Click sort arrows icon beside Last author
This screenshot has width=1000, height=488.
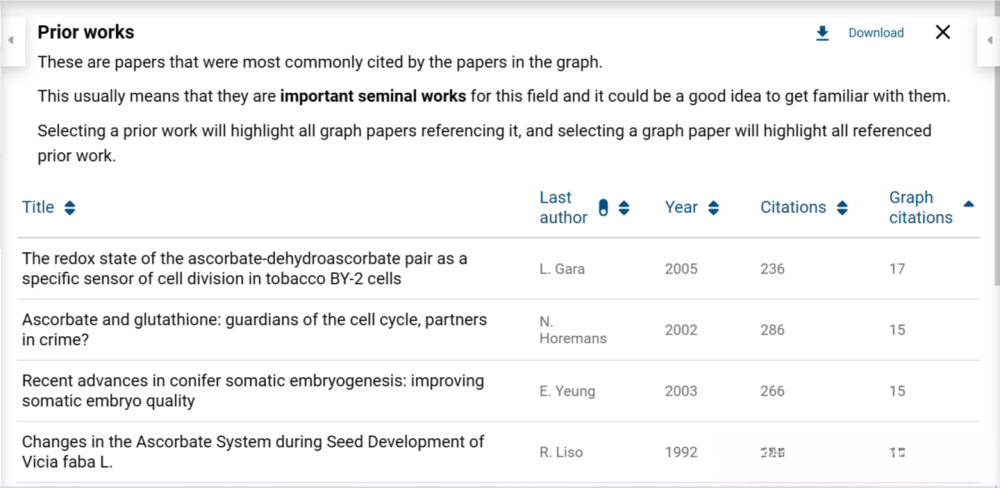coord(624,208)
